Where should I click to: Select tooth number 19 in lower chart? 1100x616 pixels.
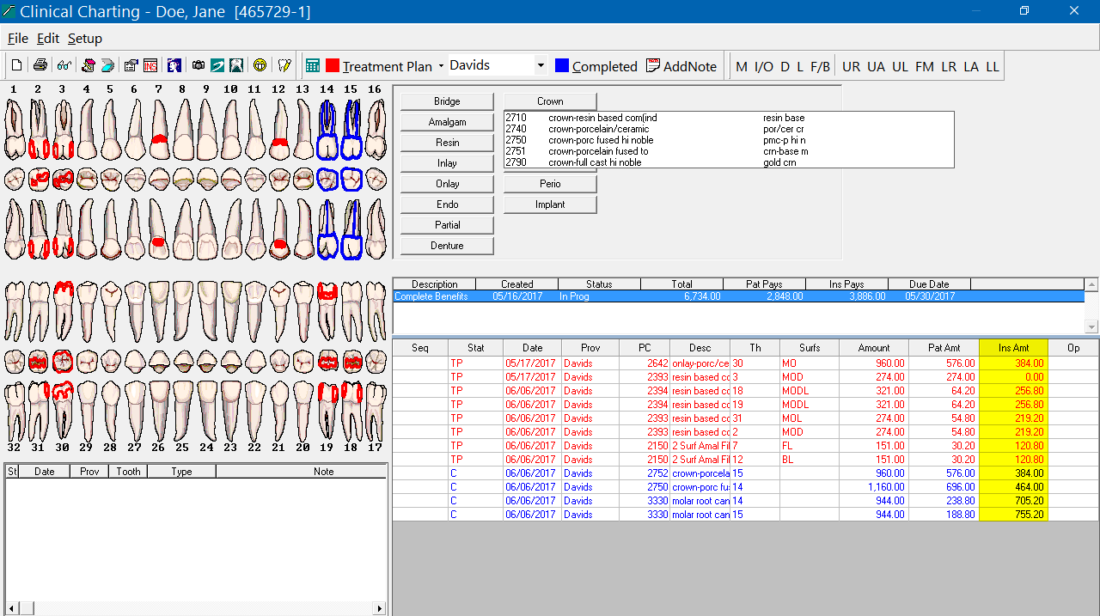(x=327, y=411)
